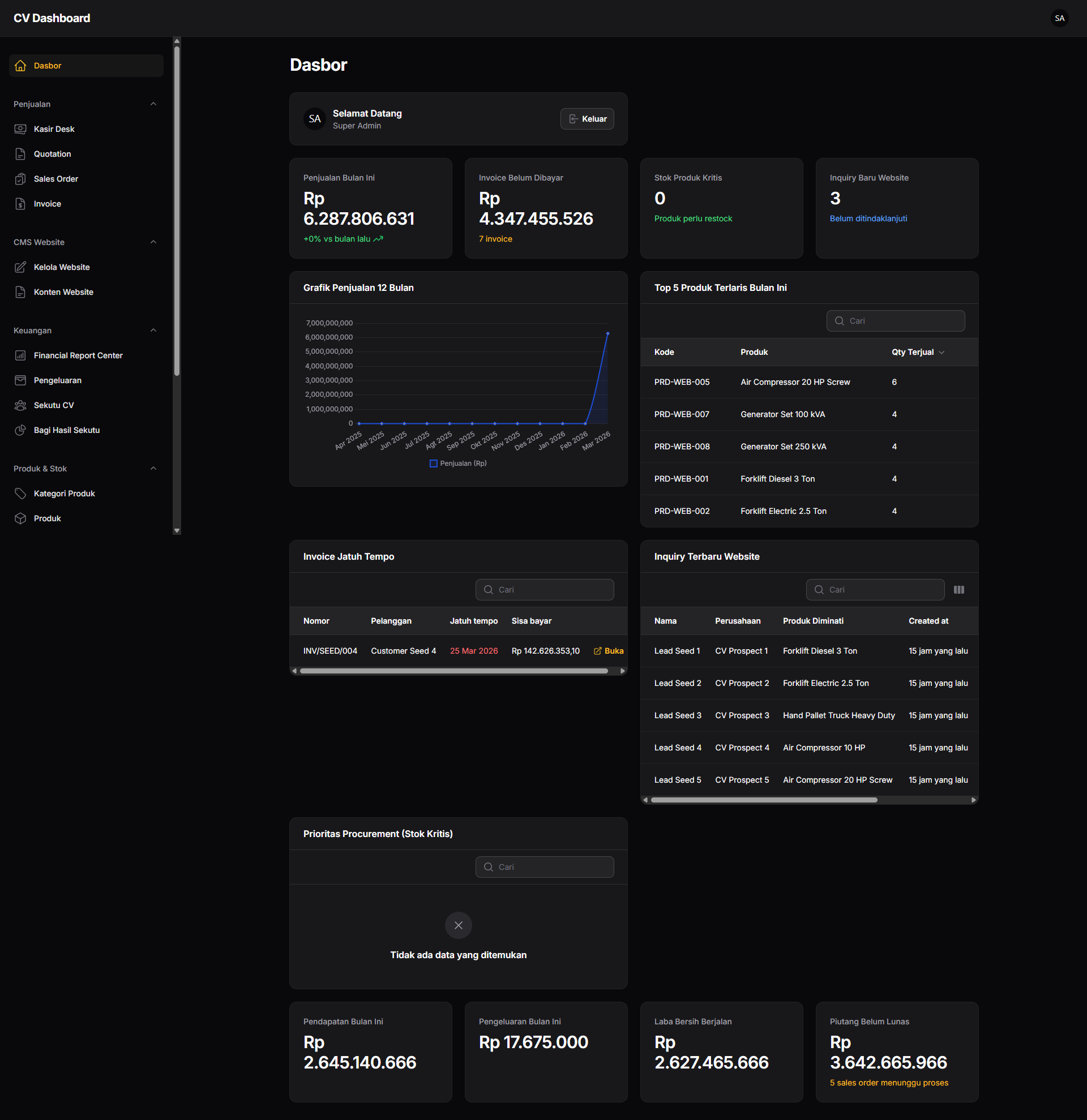Click the Sales Order clipboard icon

[x=20, y=179]
